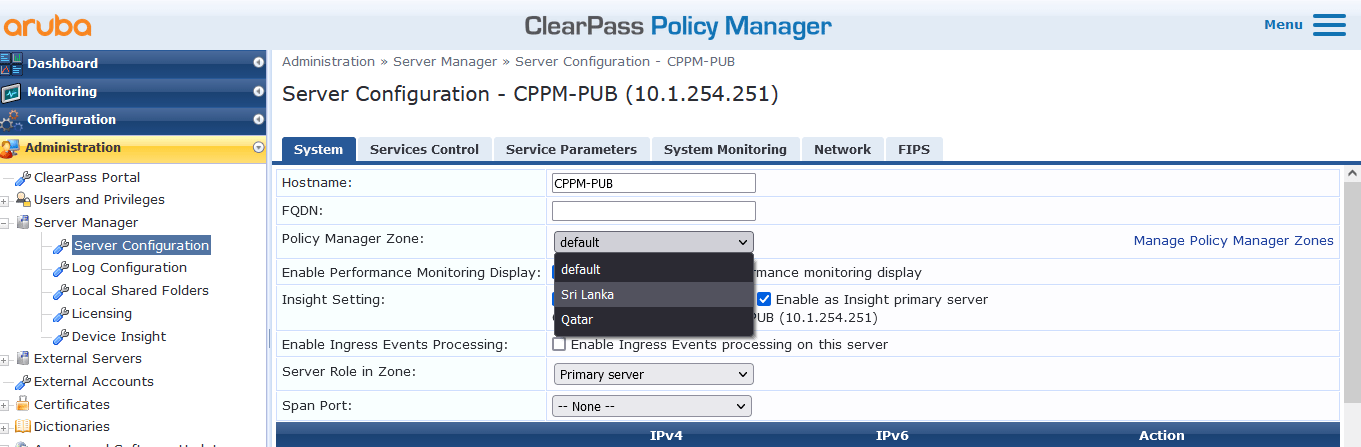
Task: Click Server Manager in the breadcrumb
Action: [x=445, y=61]
